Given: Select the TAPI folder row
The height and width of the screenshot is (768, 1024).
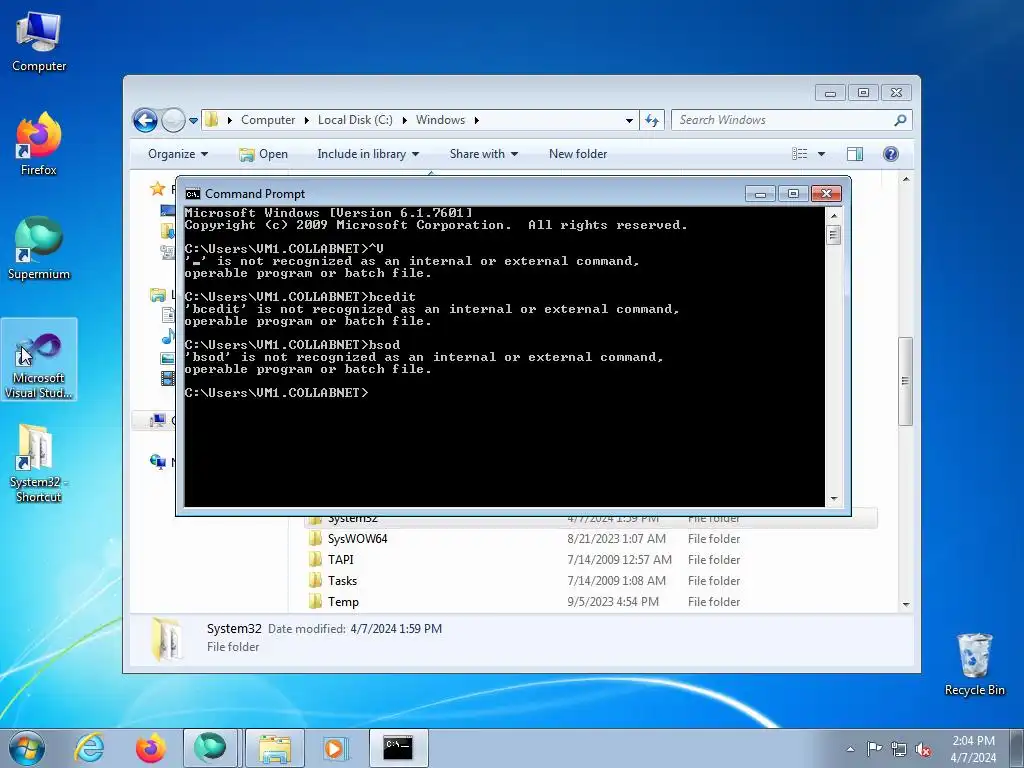Looking at the screenshot, I should coord(591,560).
